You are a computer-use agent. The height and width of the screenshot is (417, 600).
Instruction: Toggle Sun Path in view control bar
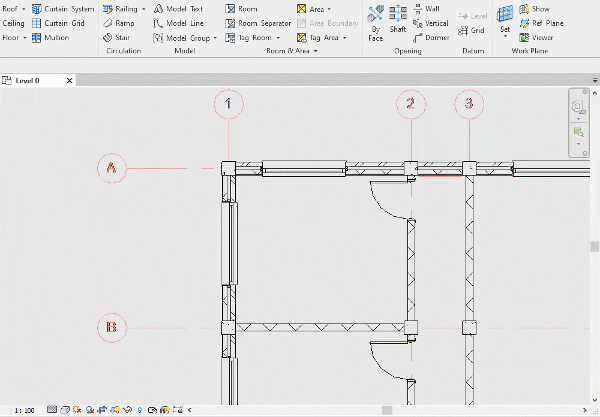77,410
